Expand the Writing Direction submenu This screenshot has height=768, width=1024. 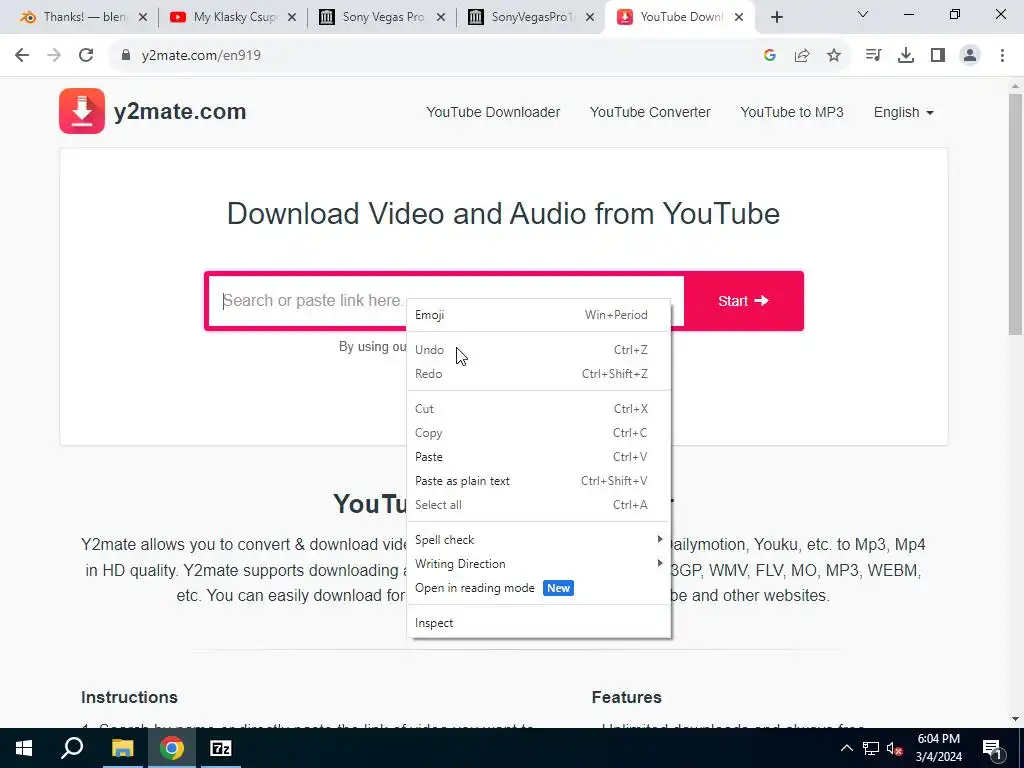pos(539,564)
